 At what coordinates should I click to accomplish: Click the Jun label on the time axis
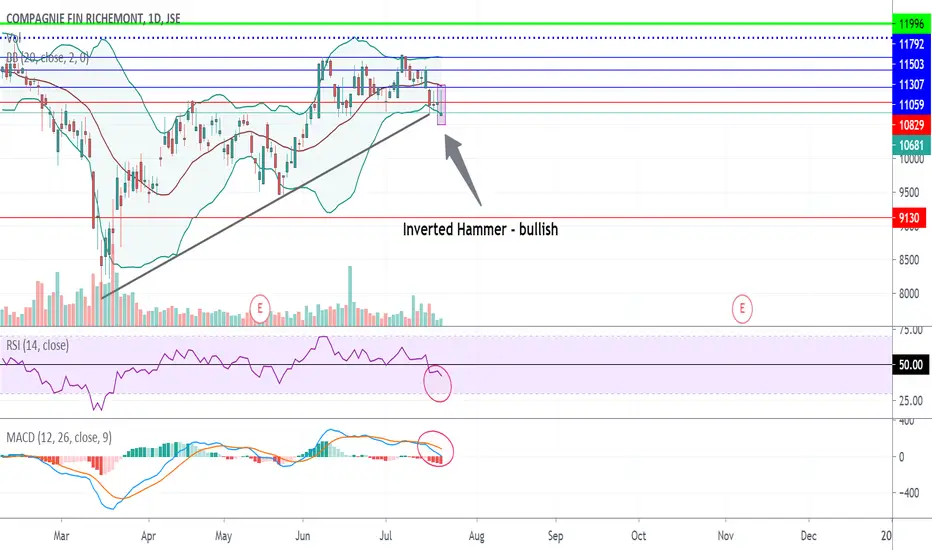pos(303,536)
